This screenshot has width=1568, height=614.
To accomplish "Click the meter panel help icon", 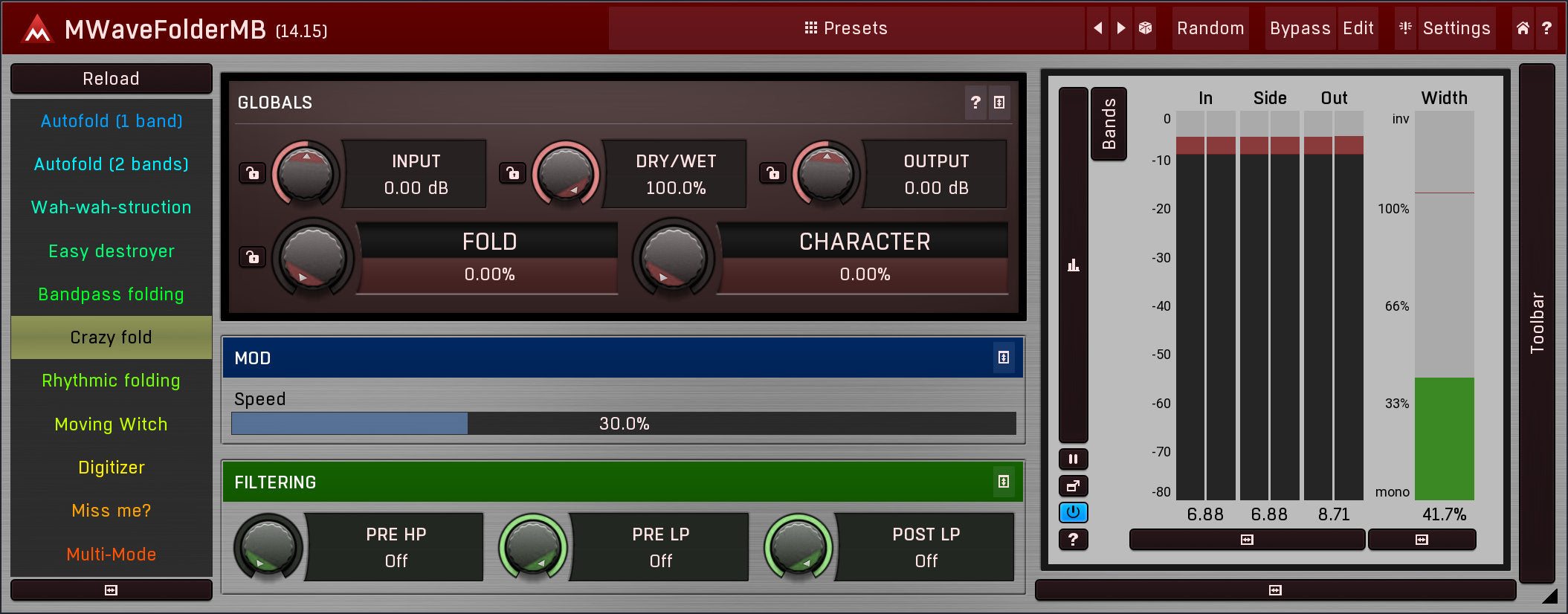I will (1073, 540).
